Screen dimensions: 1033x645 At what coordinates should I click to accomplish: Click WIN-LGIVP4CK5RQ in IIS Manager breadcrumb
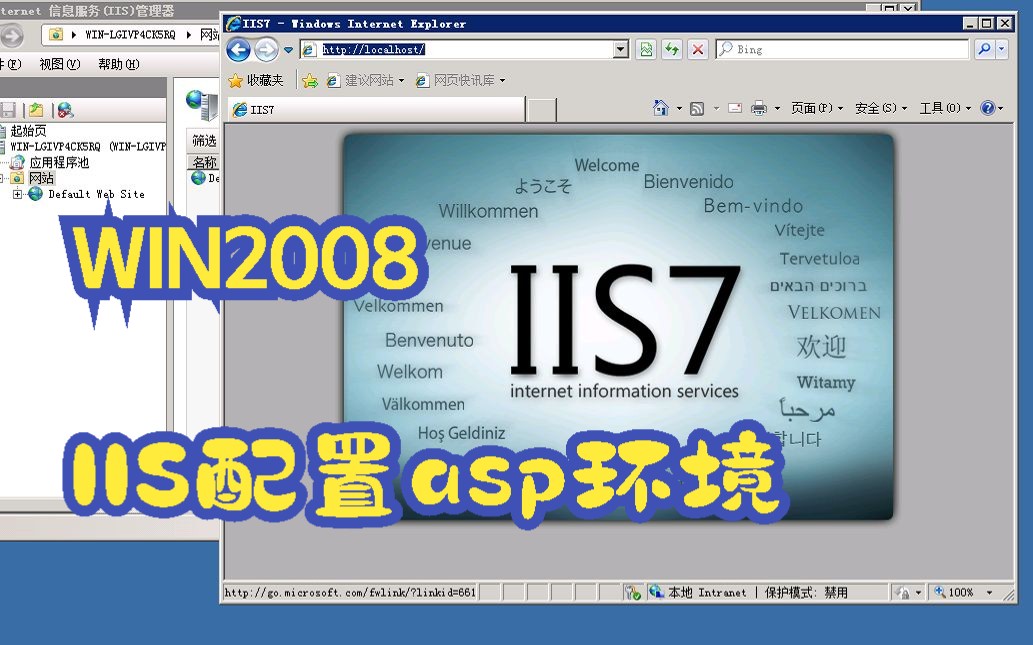coord(130,35)
